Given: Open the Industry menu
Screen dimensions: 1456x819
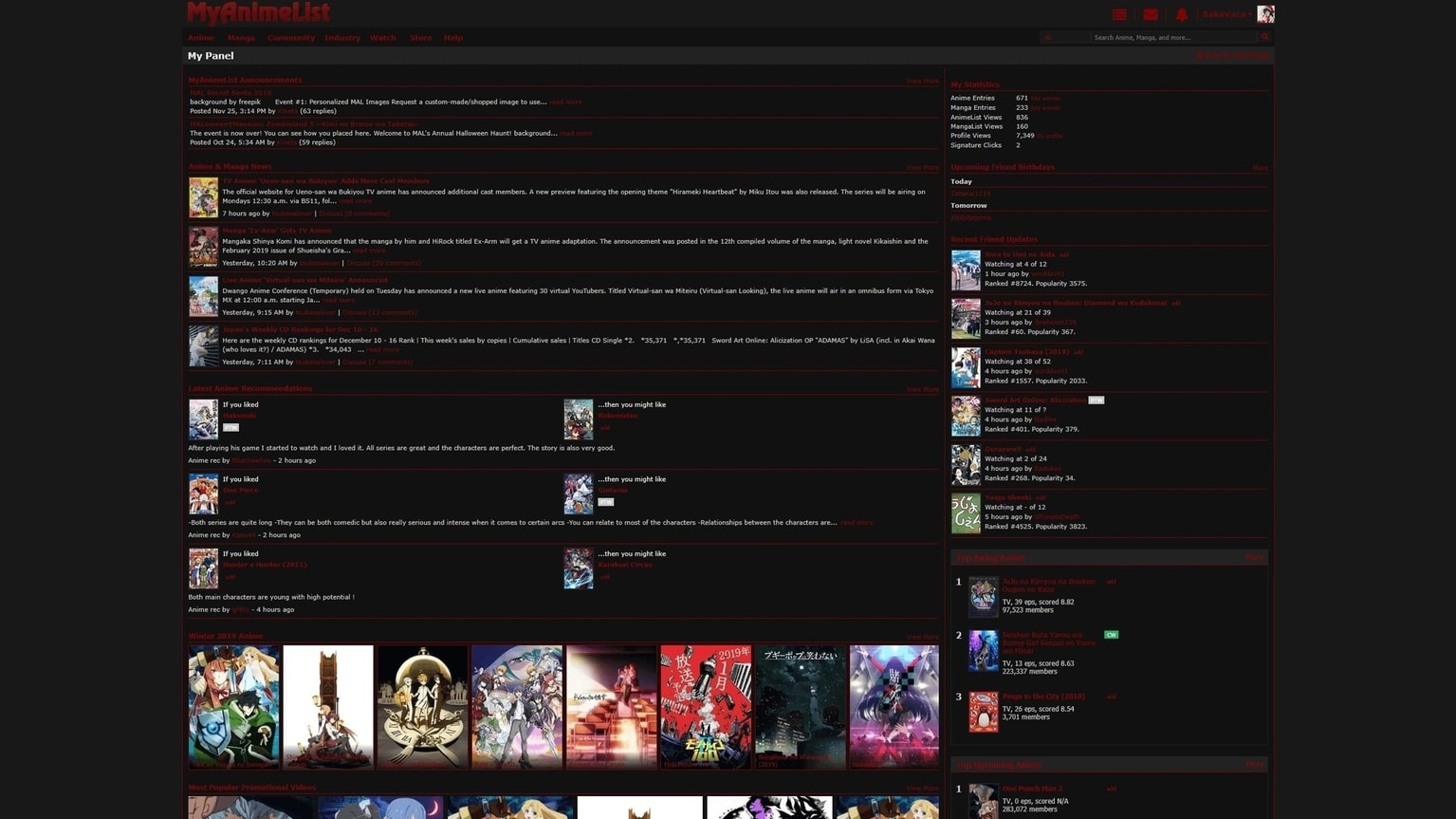Looking at the screenshot, I should tap(342, 38).
